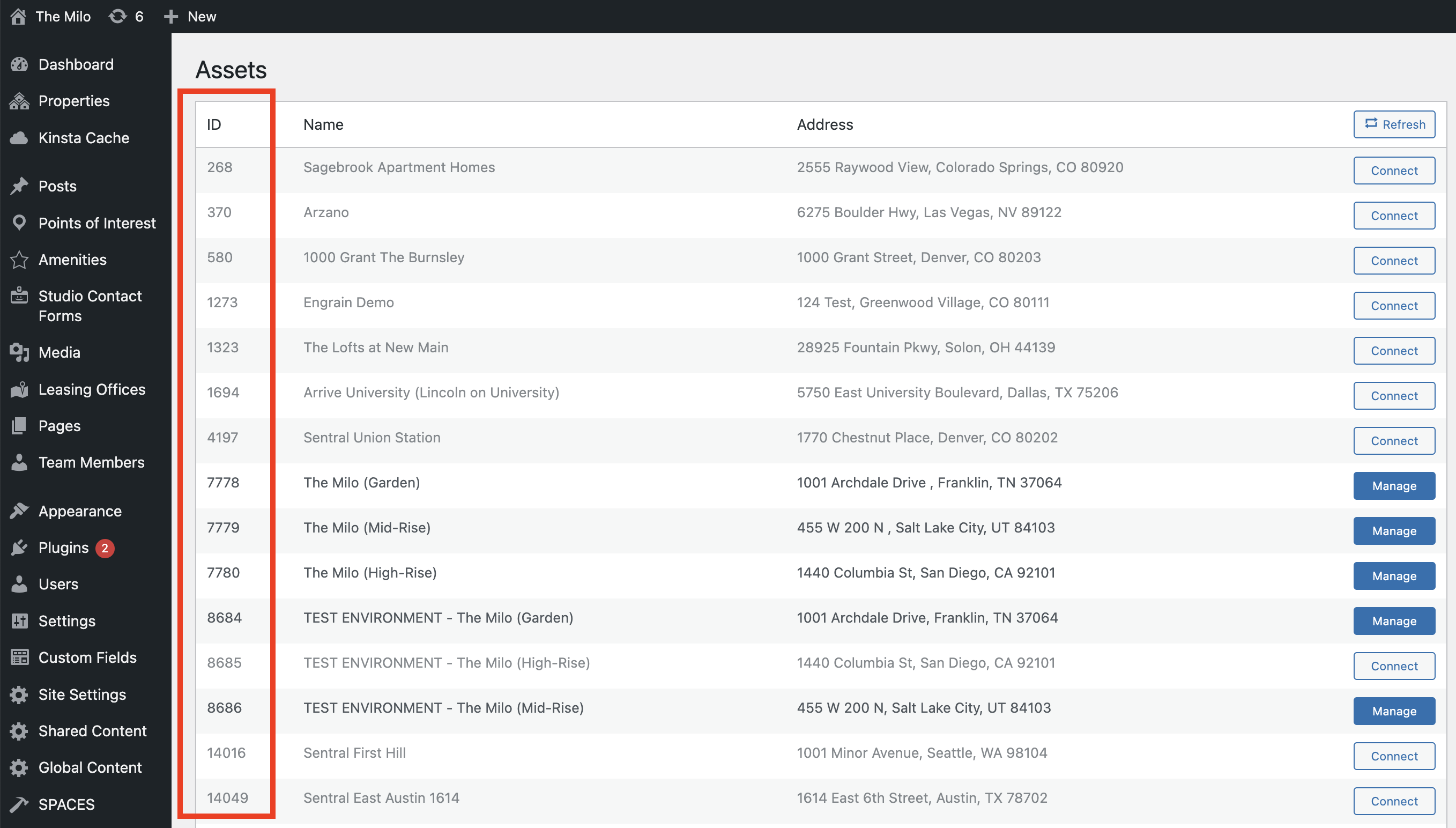Manage The Milo (Garden) asset 7778
Image resolution: width=1456 pixels, height=828 pixels.
[x=1394, y=486]
